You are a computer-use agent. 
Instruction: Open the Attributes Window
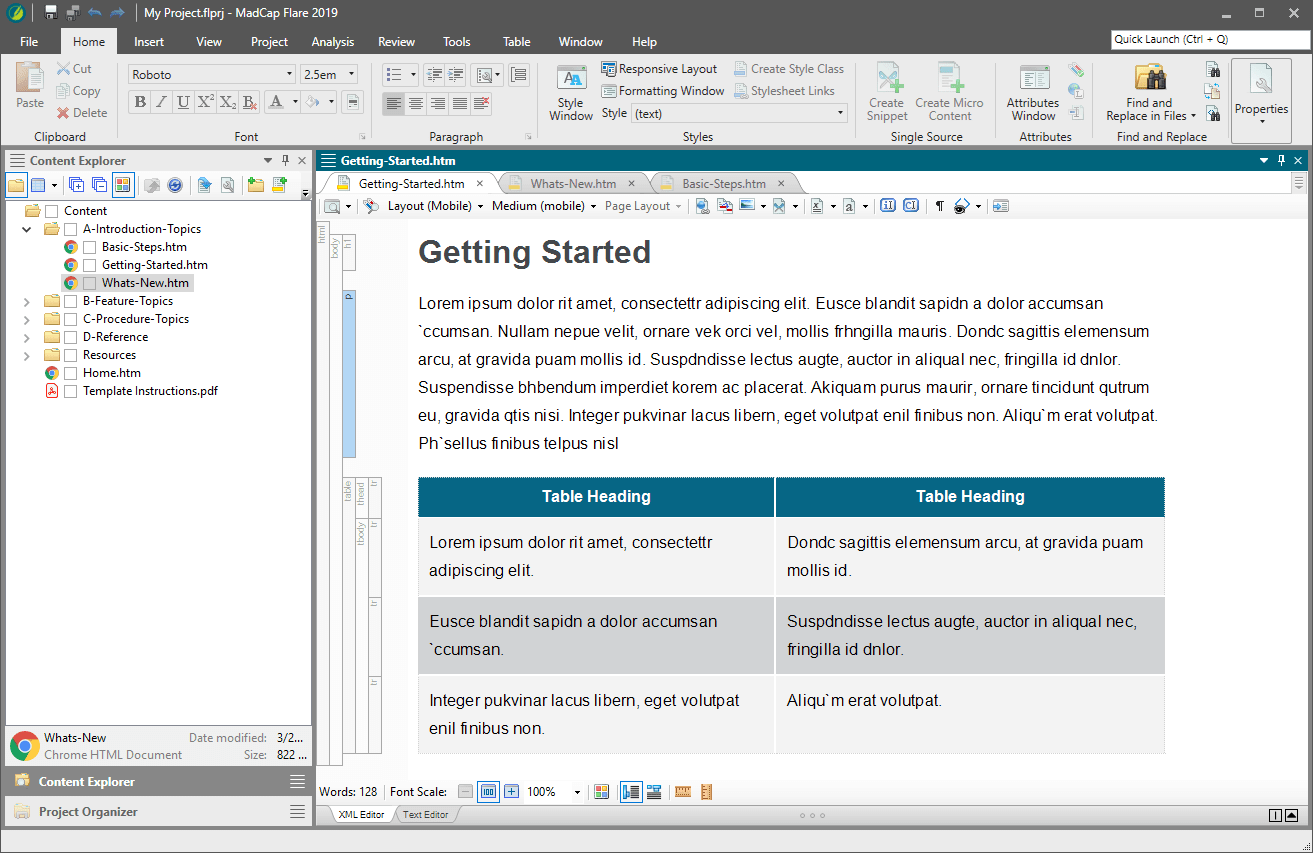pos(1033,93)
